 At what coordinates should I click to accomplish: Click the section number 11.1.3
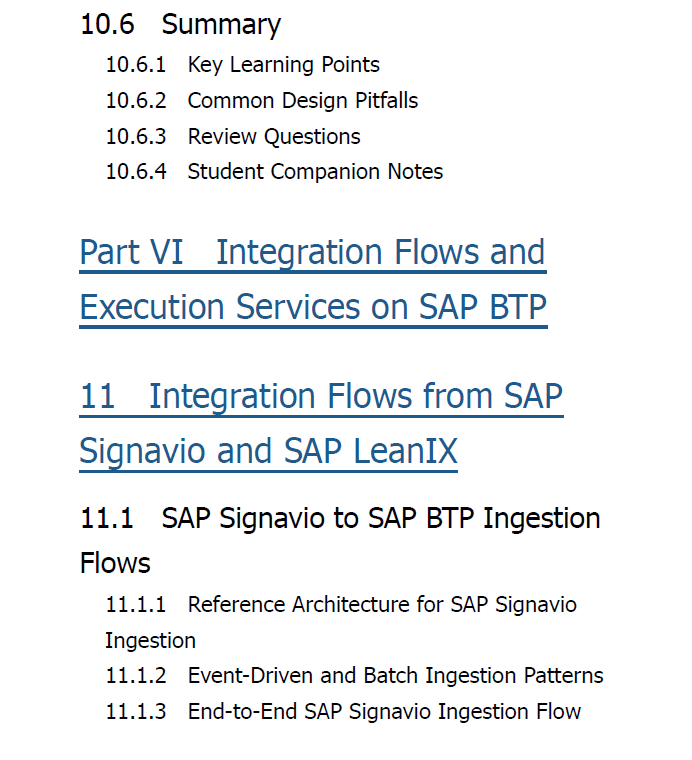point(136,712)
